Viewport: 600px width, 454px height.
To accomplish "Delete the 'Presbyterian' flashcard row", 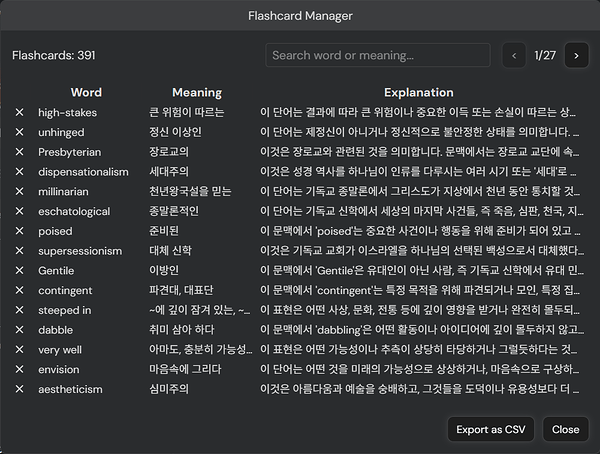I will (19, 152).
